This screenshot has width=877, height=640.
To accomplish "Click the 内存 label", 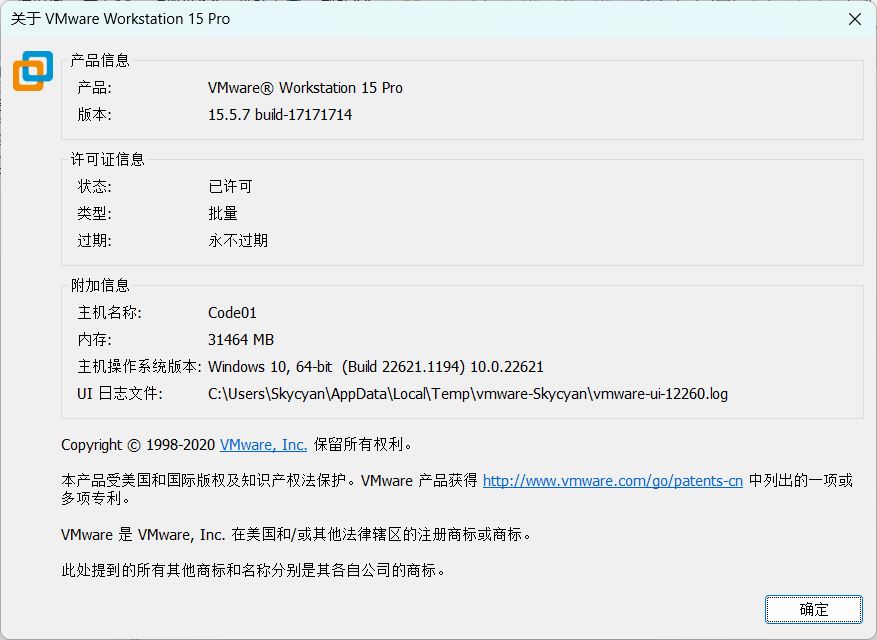I will point(95,340).
